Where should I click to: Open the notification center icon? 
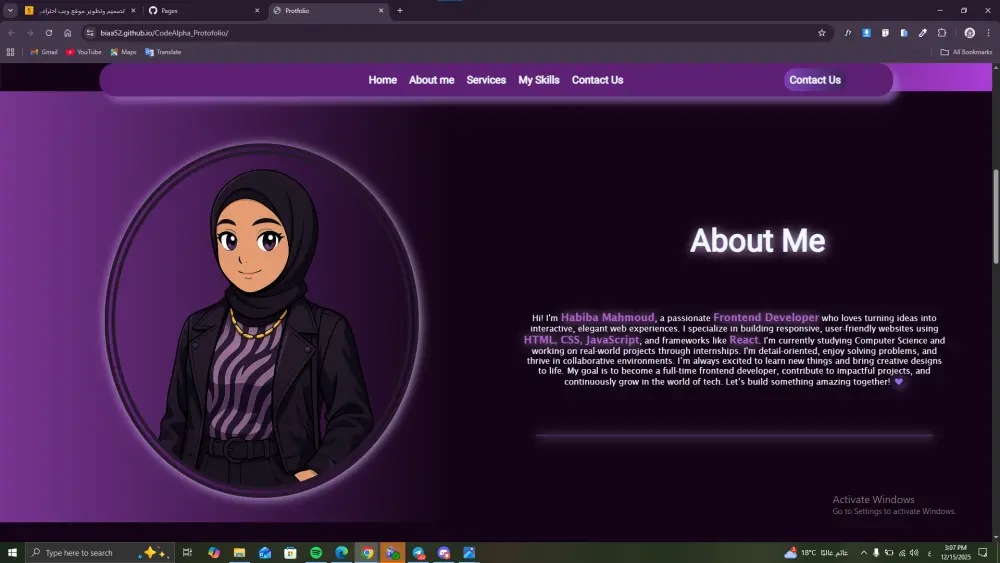point(983,552)
